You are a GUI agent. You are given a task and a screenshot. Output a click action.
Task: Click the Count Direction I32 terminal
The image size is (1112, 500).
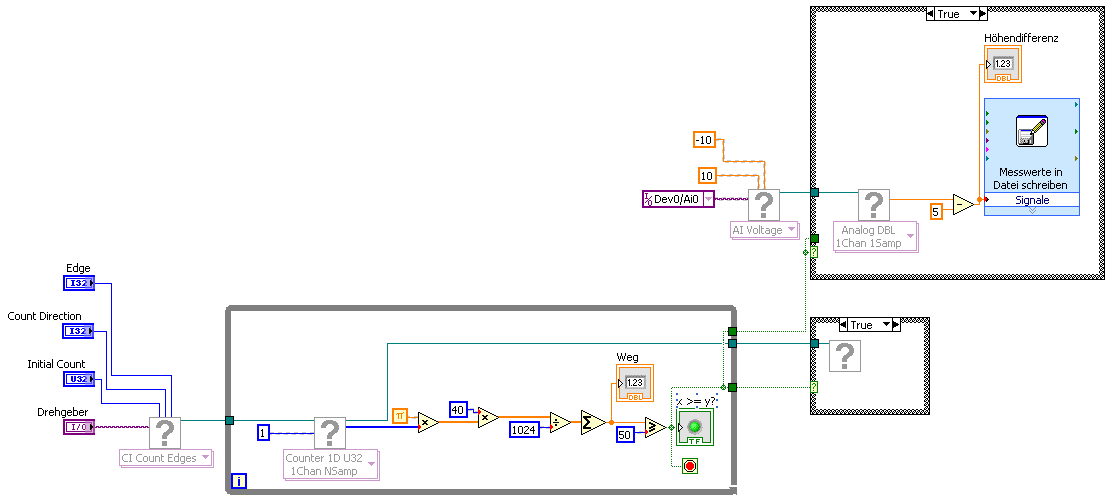click(x=78, y=331)
